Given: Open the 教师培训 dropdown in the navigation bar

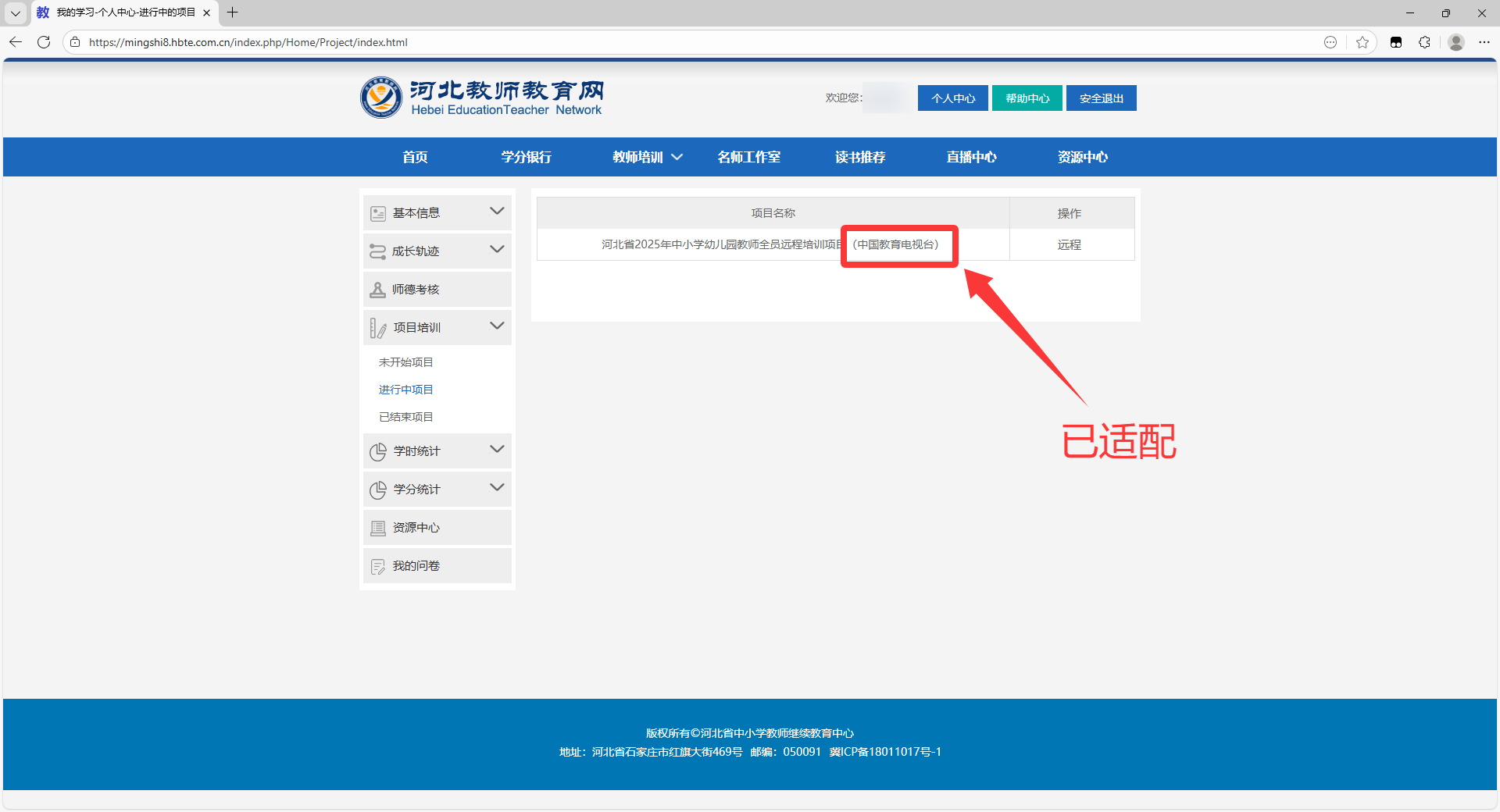Looking at the screenshot, I should 647,157.
